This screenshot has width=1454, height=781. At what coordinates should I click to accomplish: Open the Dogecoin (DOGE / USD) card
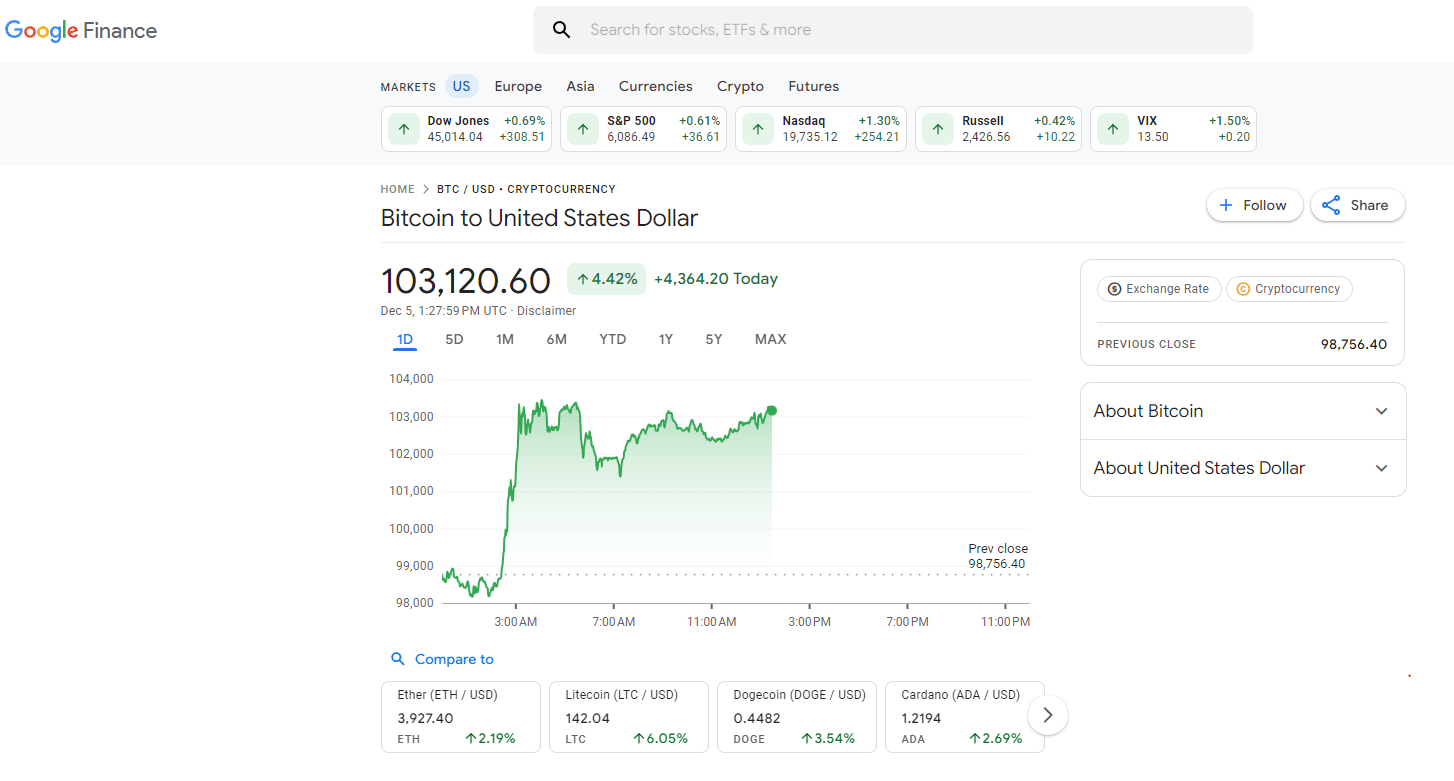797,717
